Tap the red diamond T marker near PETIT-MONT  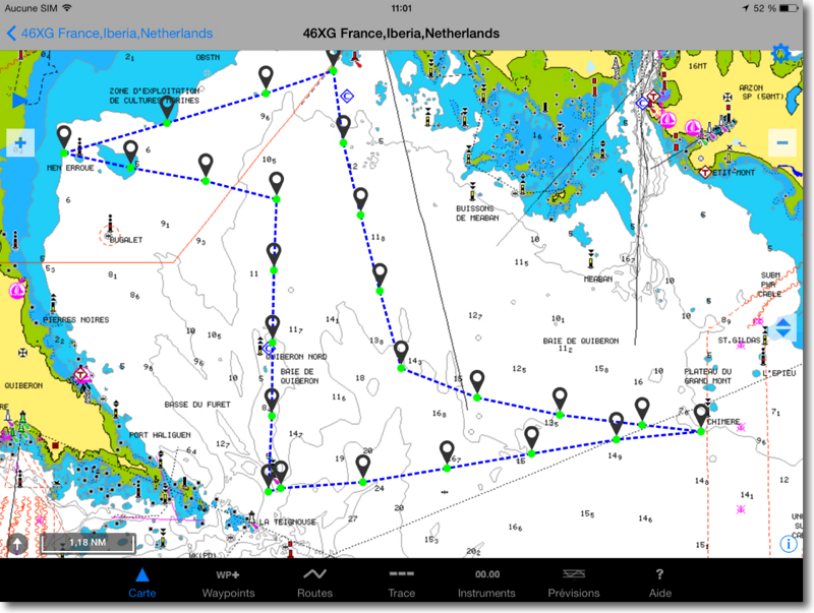pos(704,172)
